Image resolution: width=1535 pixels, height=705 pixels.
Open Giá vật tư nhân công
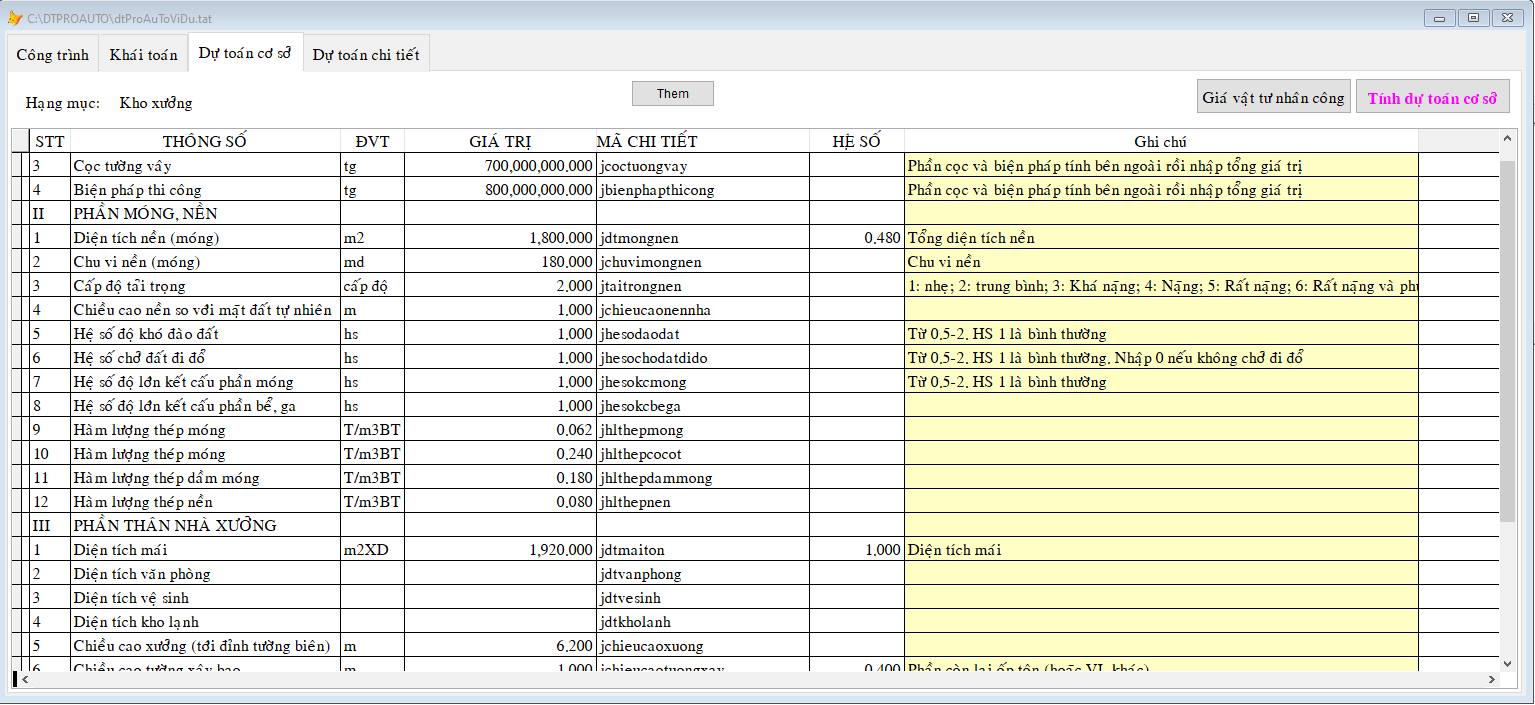point(1273,98)
